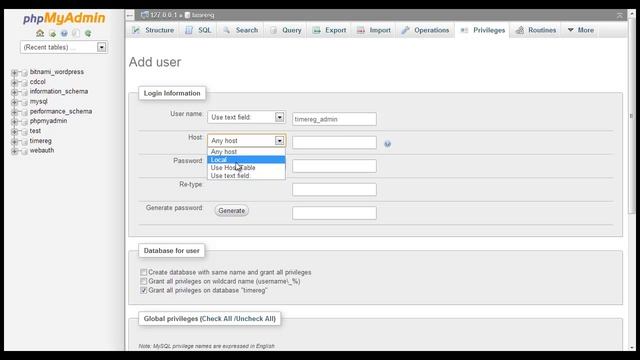Screen dimensions: 640x360
Task: Click information_schema database icon
Action: click(x=24, y=92)
